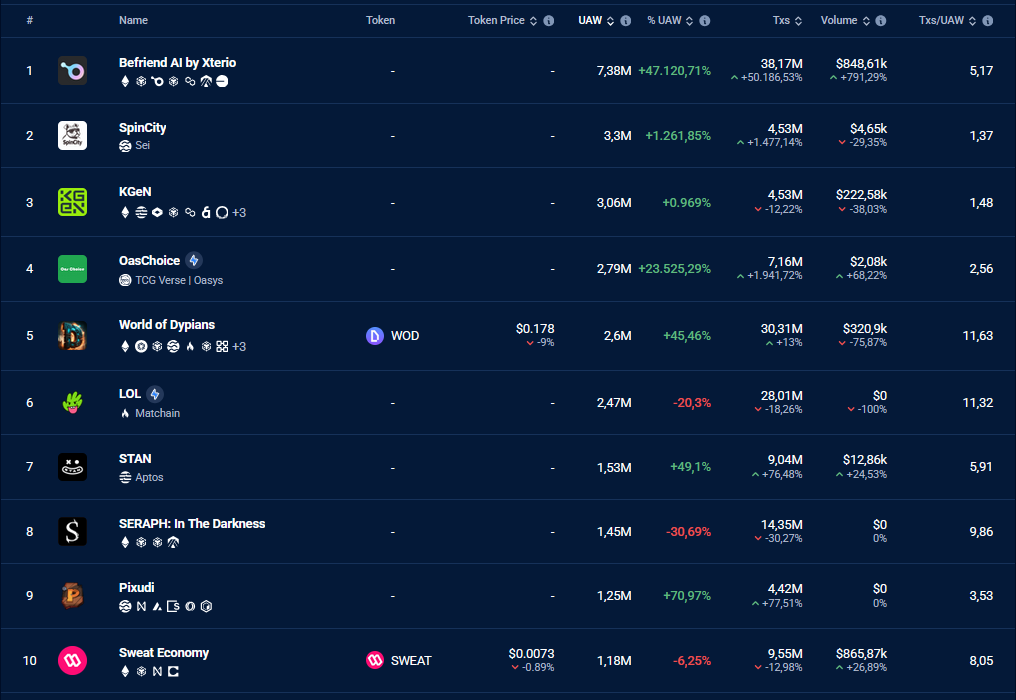Sort table by Txs column
This screenshot has height=700, width=1016.
point(798,21)
